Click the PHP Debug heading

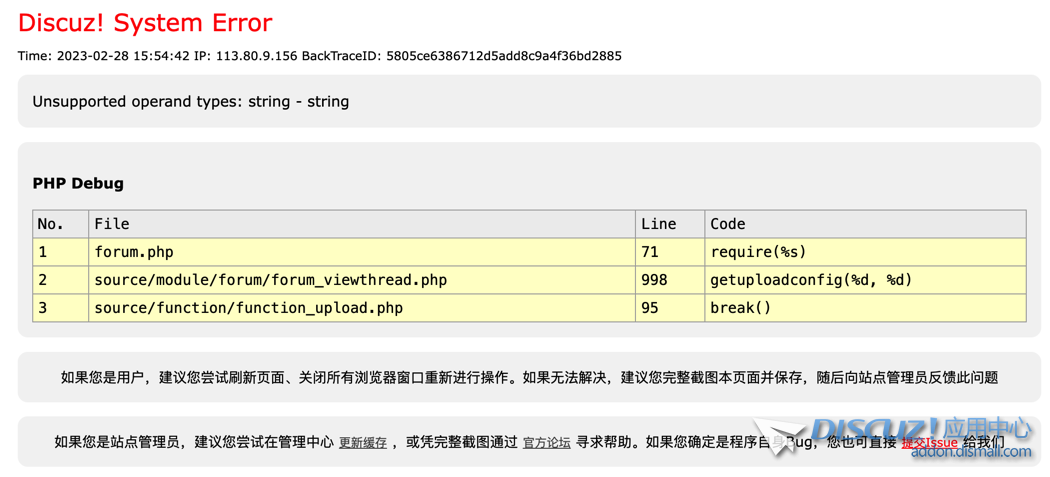coord(78,183)
